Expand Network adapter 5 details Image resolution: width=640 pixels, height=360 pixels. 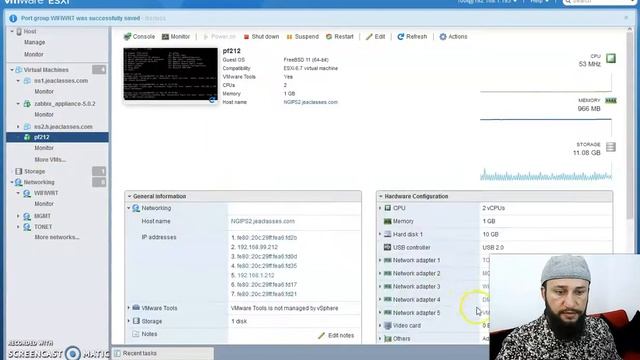380,312
